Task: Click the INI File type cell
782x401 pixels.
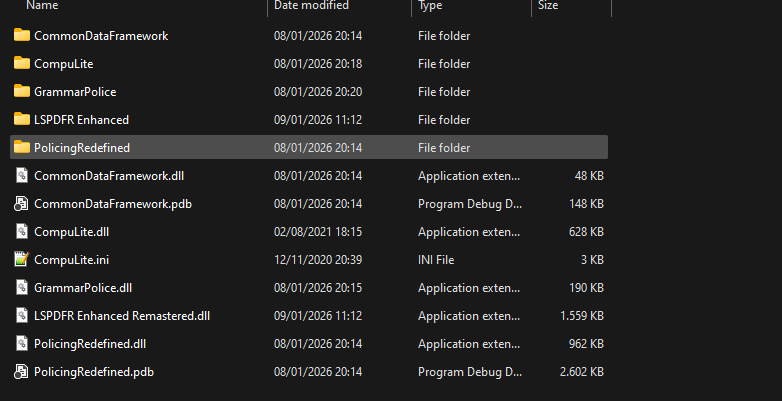Action: pos(436,259)
